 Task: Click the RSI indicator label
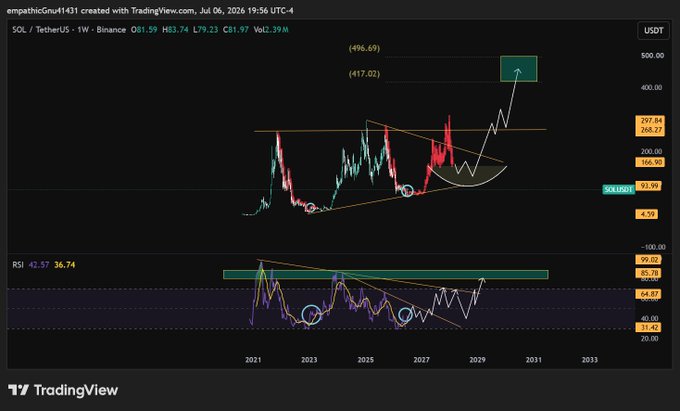click(18, 264)
